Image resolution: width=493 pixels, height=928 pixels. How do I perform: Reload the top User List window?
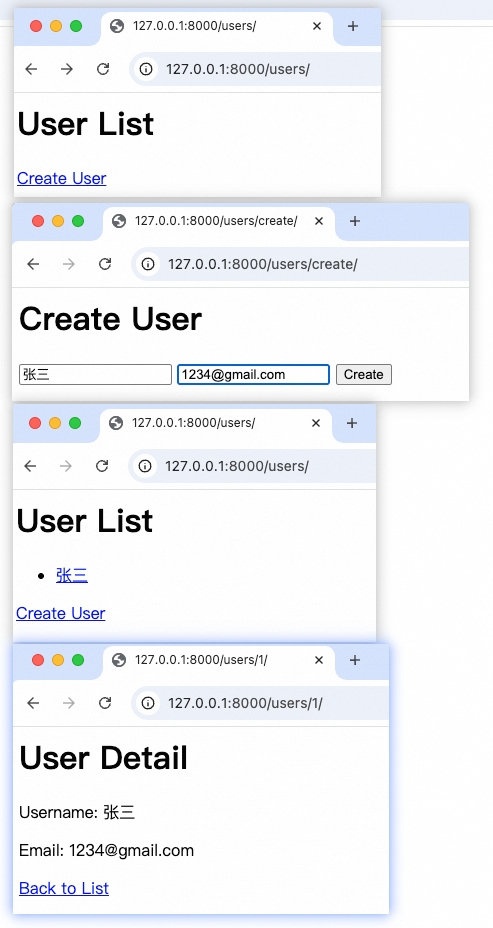point(103,69)
